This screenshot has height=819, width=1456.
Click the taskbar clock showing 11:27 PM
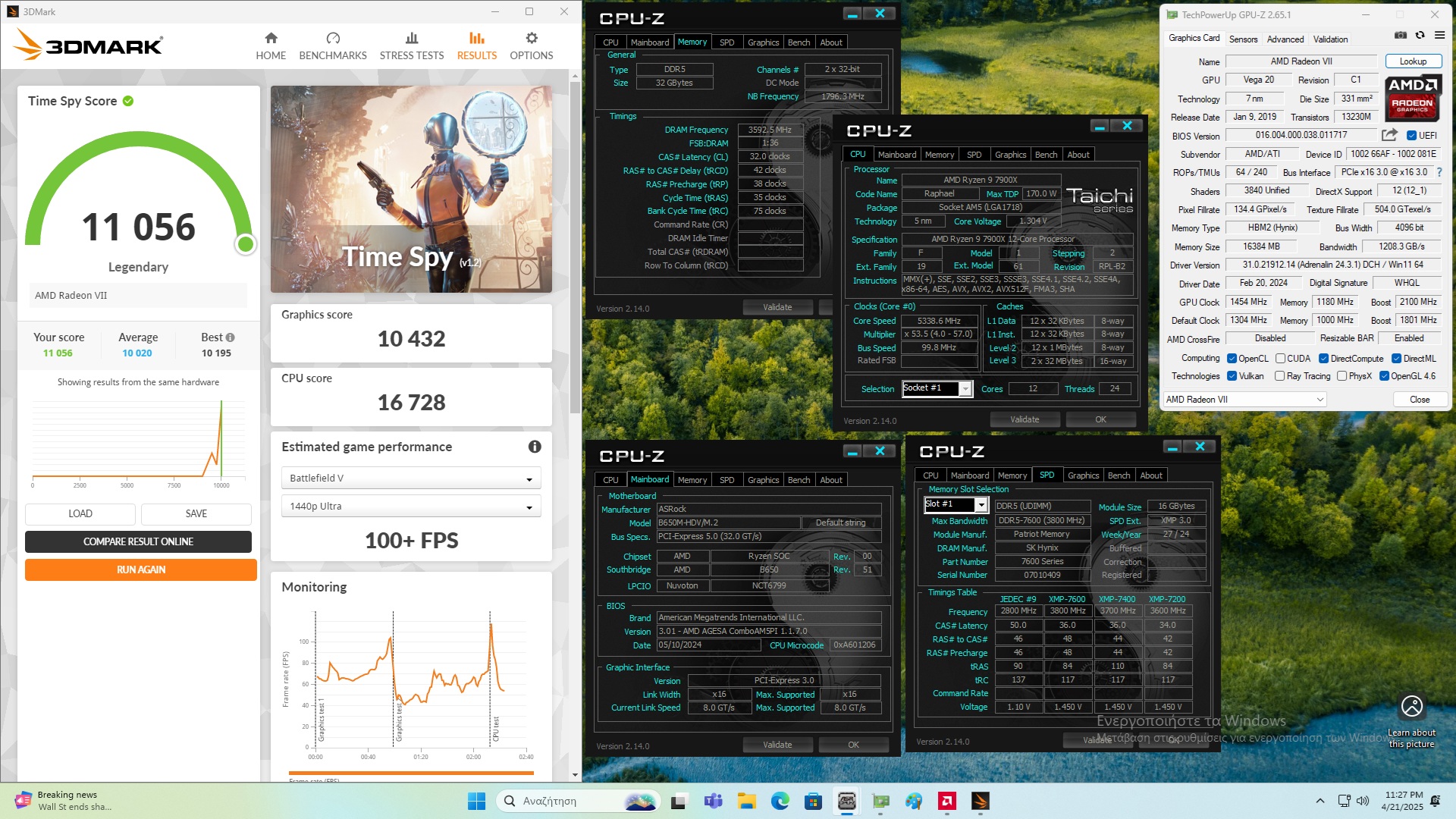(1403, 801)
